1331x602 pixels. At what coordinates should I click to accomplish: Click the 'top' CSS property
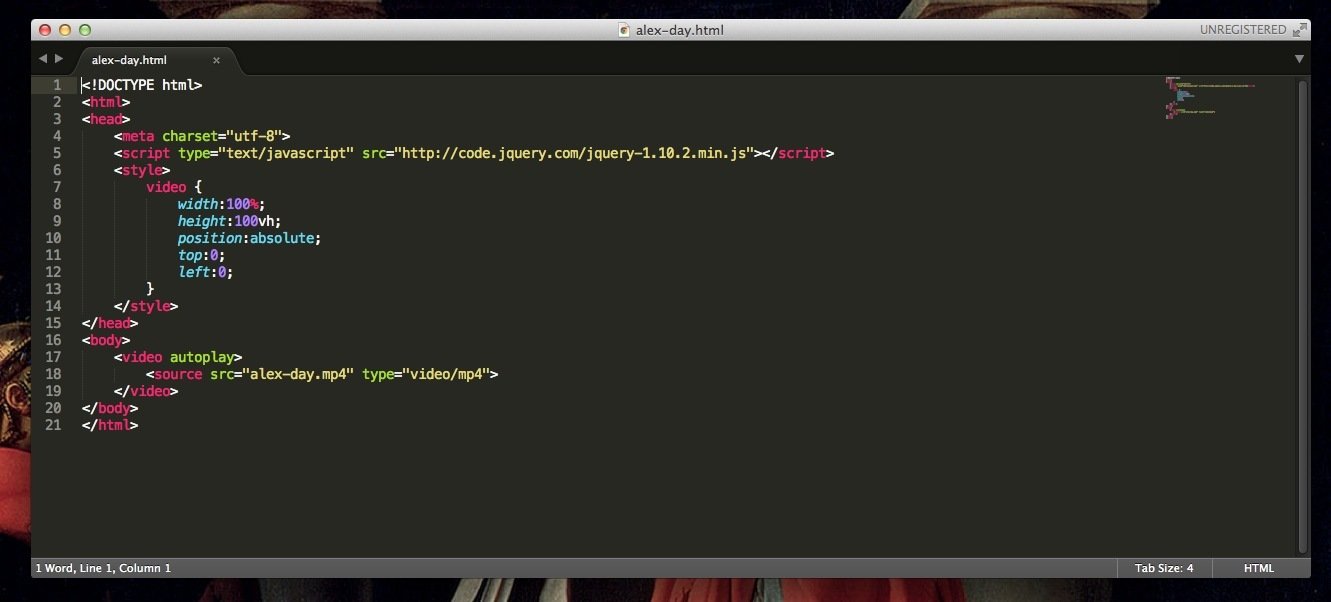190,255
